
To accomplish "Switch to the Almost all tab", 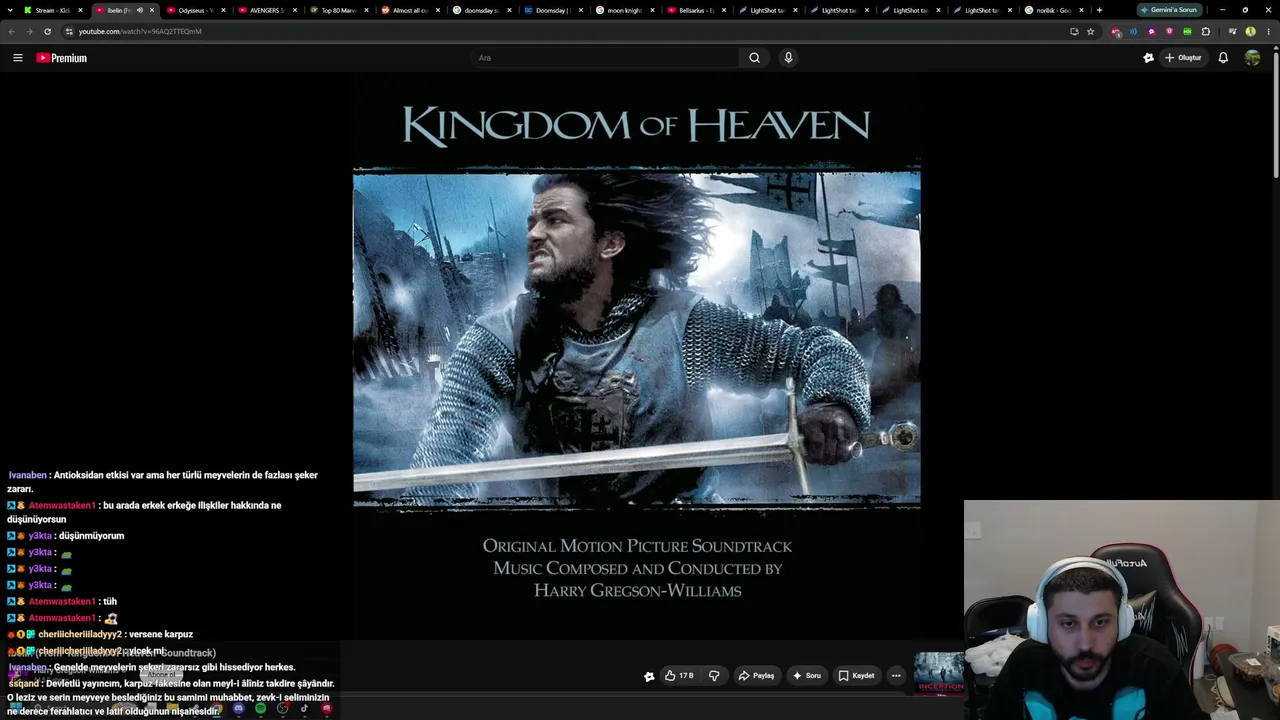I will click(x=411, y=10).
